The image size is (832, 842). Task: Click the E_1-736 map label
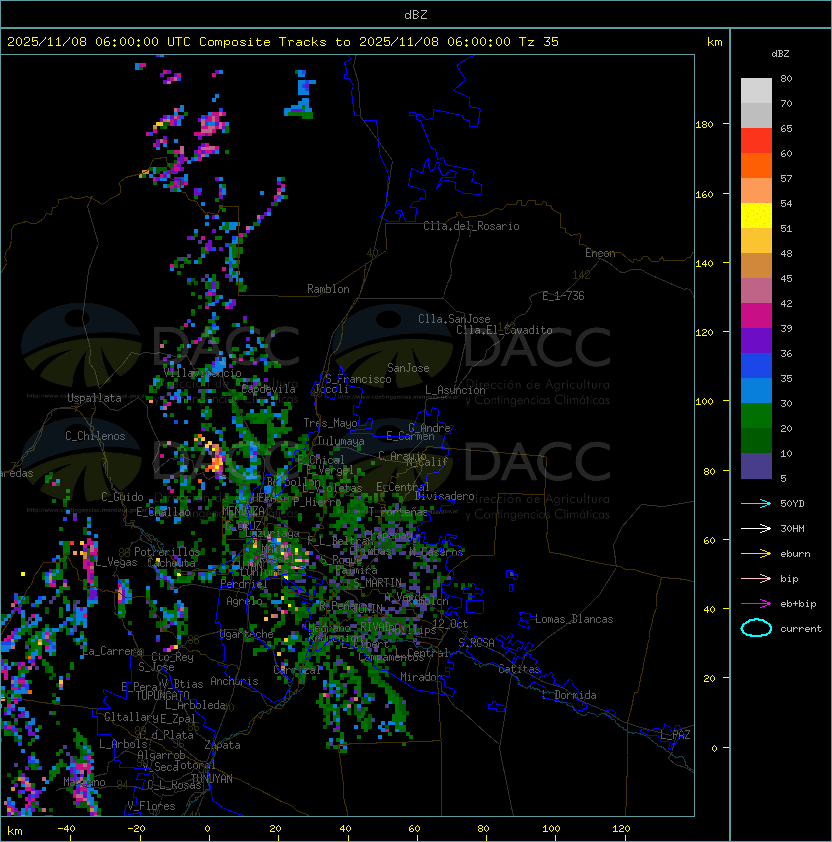(x=563, y=296)
